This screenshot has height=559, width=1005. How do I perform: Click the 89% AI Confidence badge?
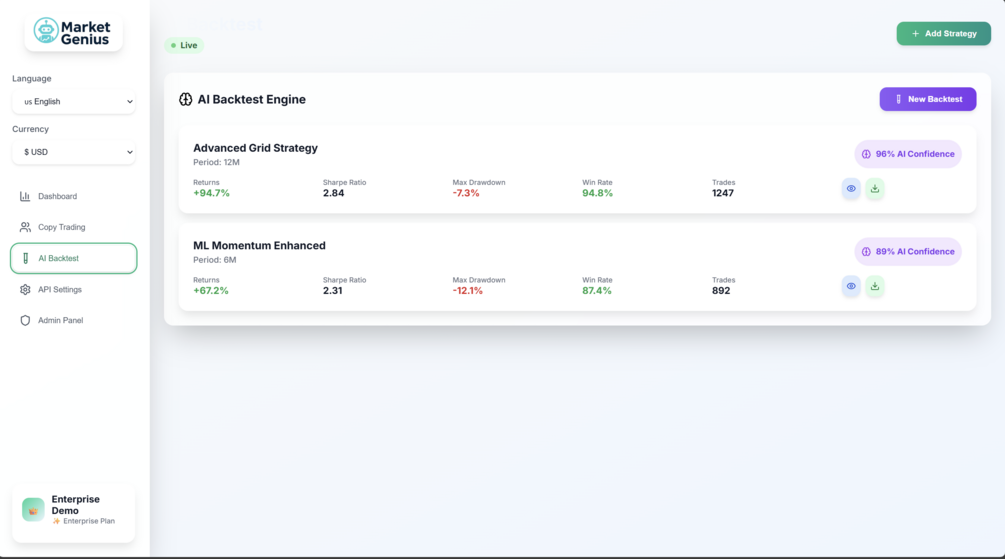908,252
